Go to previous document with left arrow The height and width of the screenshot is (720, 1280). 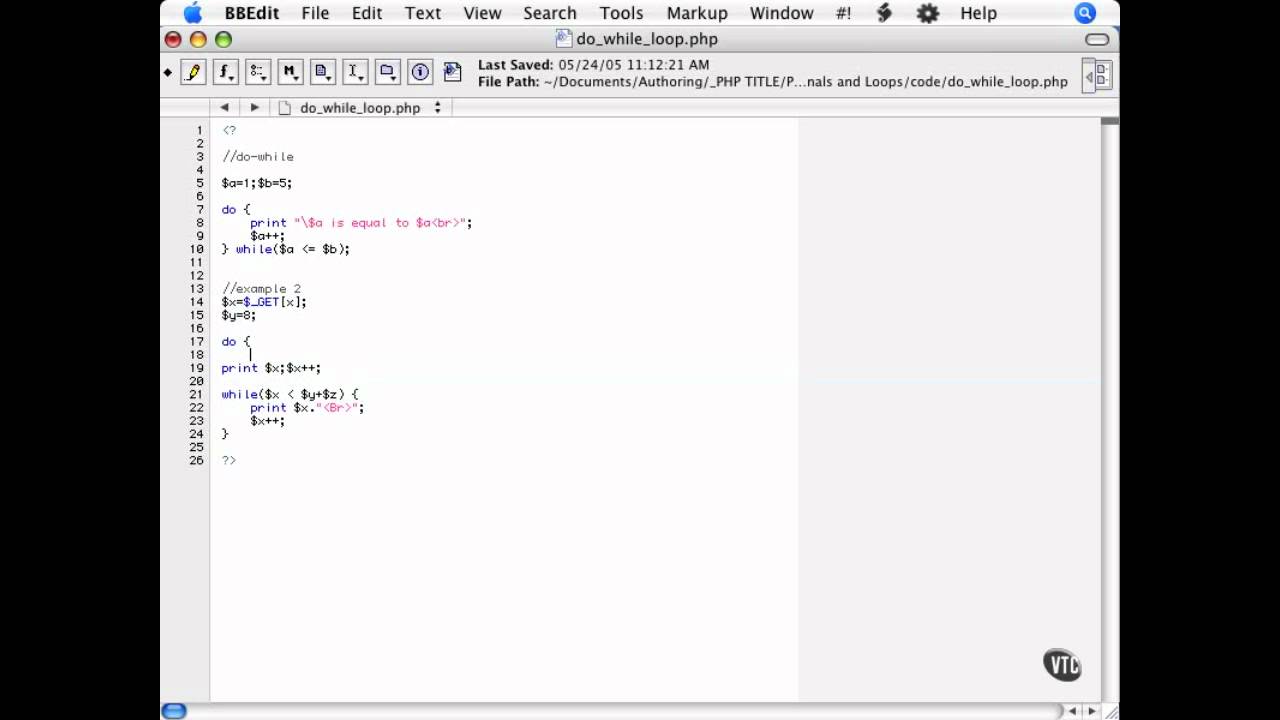tap(224, 107)
